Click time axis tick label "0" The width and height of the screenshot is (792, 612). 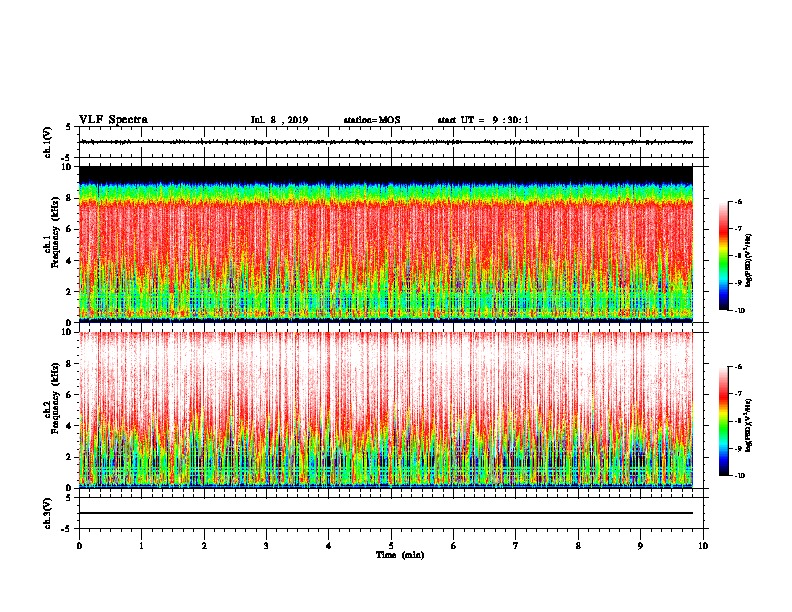79,546
